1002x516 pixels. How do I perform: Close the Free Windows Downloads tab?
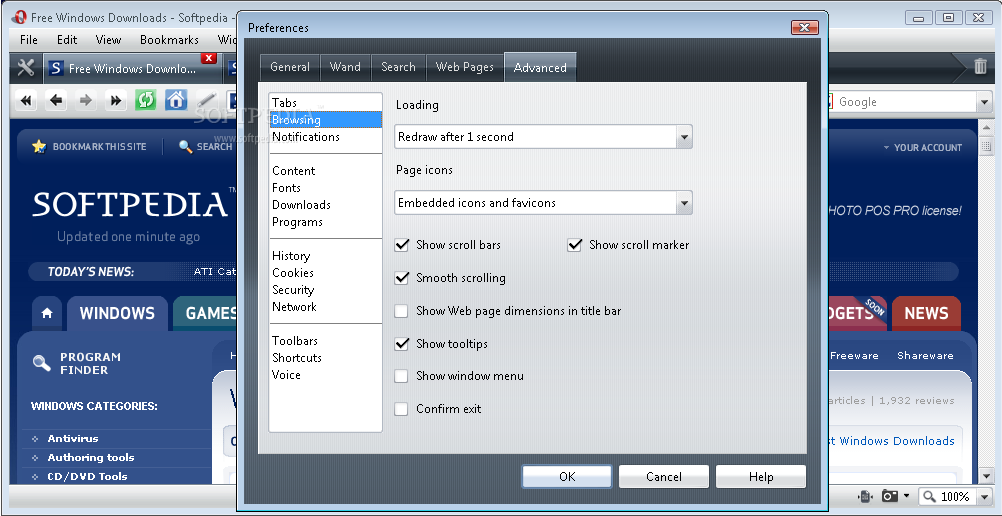point(208,58)
